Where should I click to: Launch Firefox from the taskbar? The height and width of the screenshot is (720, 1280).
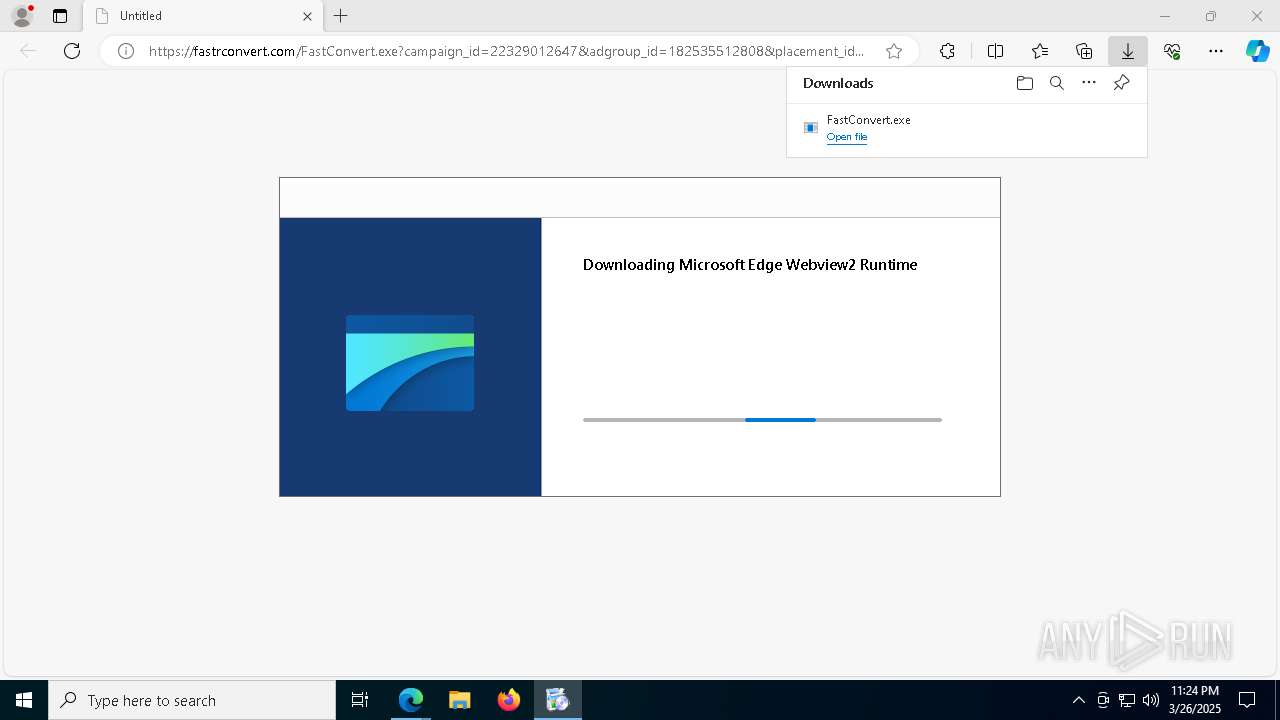coord(509,700)
